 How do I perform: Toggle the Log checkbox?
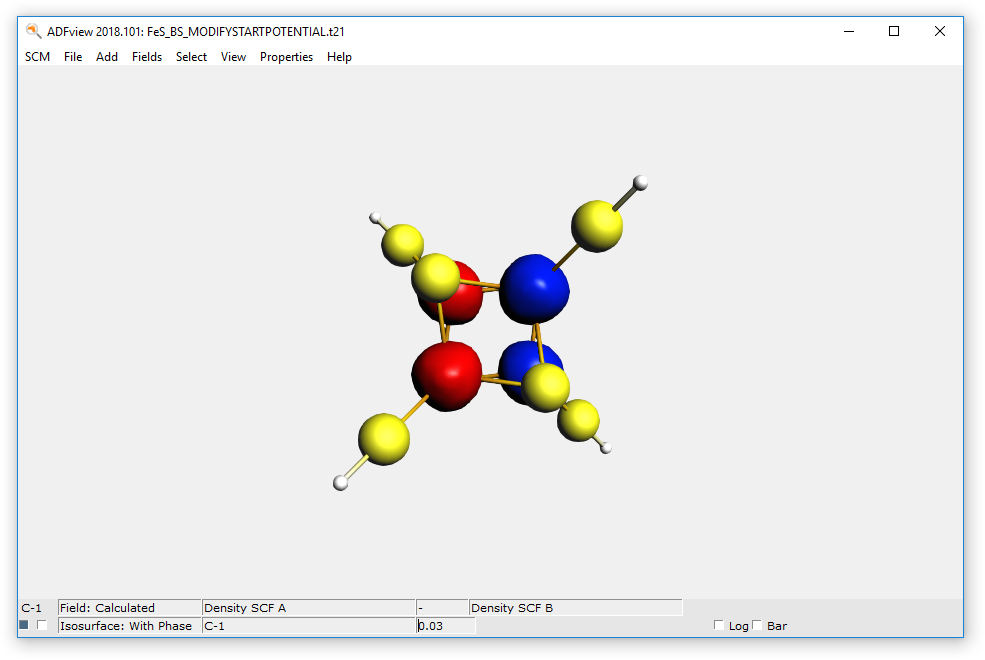(719, 625)
